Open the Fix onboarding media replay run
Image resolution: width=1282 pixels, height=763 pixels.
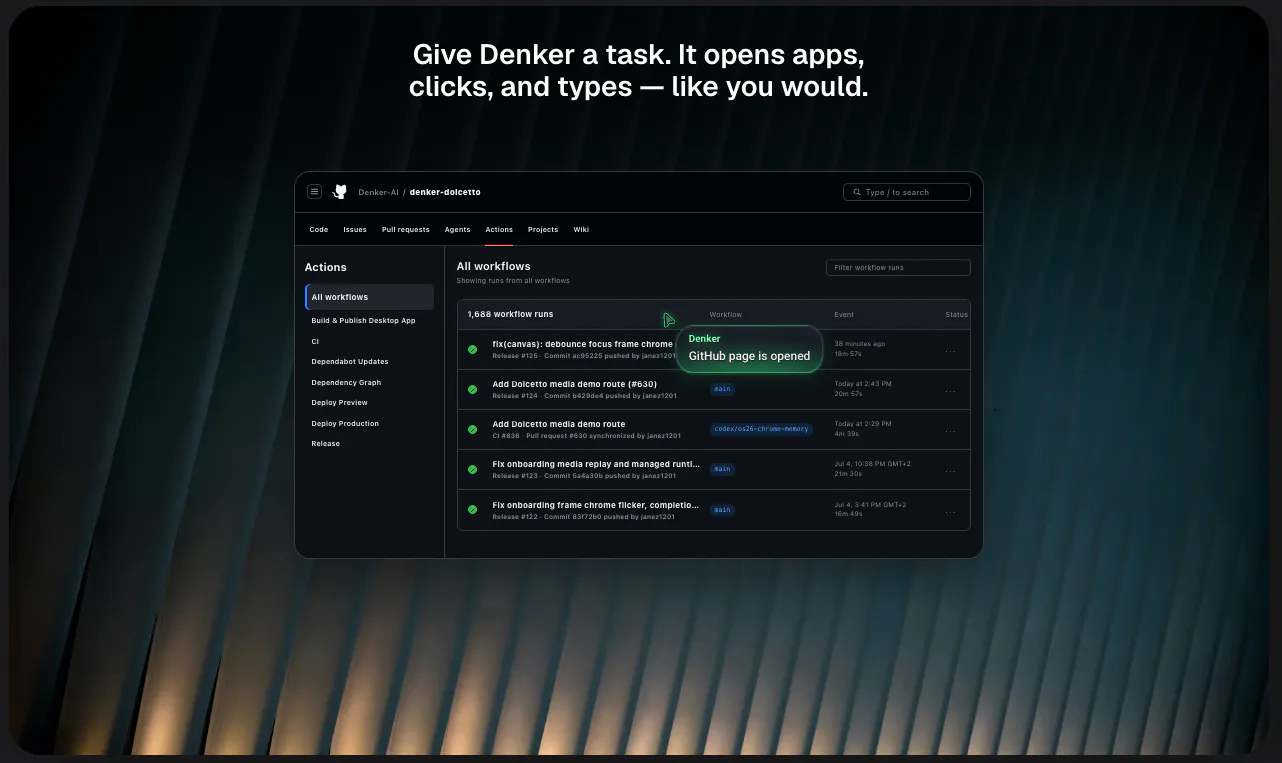pyautogui.click(x=596, y=464)
